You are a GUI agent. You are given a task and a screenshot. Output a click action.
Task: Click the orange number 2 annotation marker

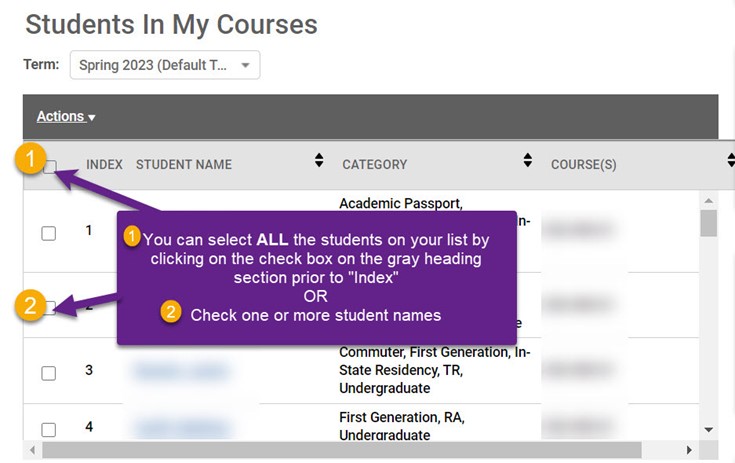[x=32, y=308]
